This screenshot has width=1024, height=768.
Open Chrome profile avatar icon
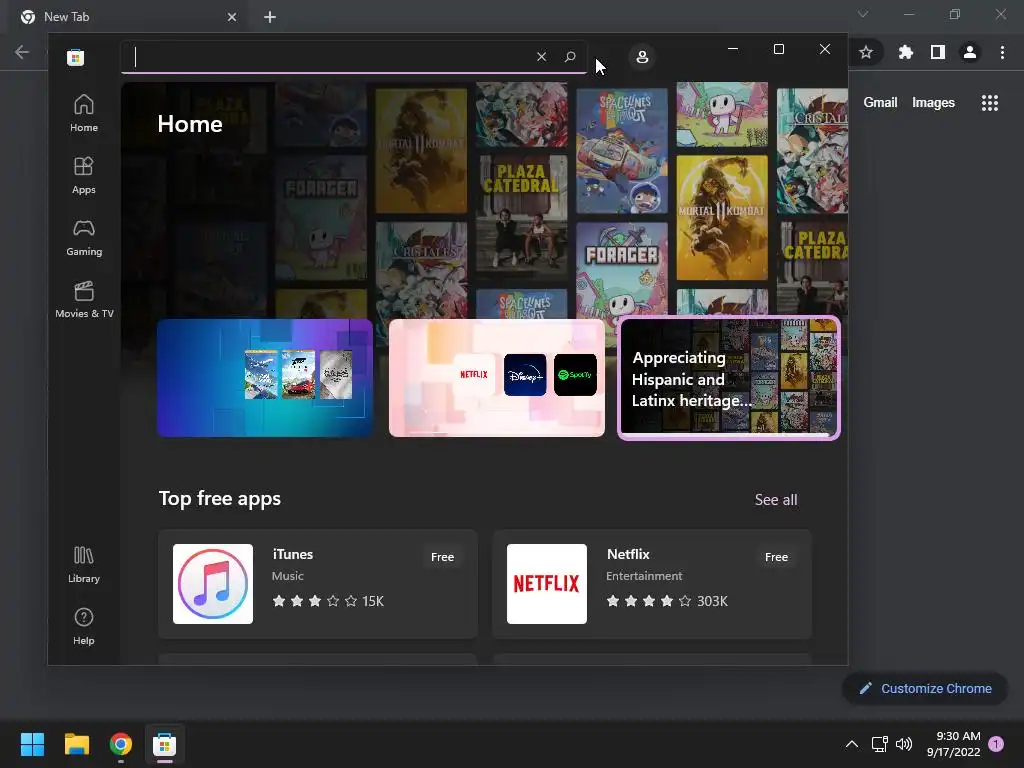click(x=970, y=52)
